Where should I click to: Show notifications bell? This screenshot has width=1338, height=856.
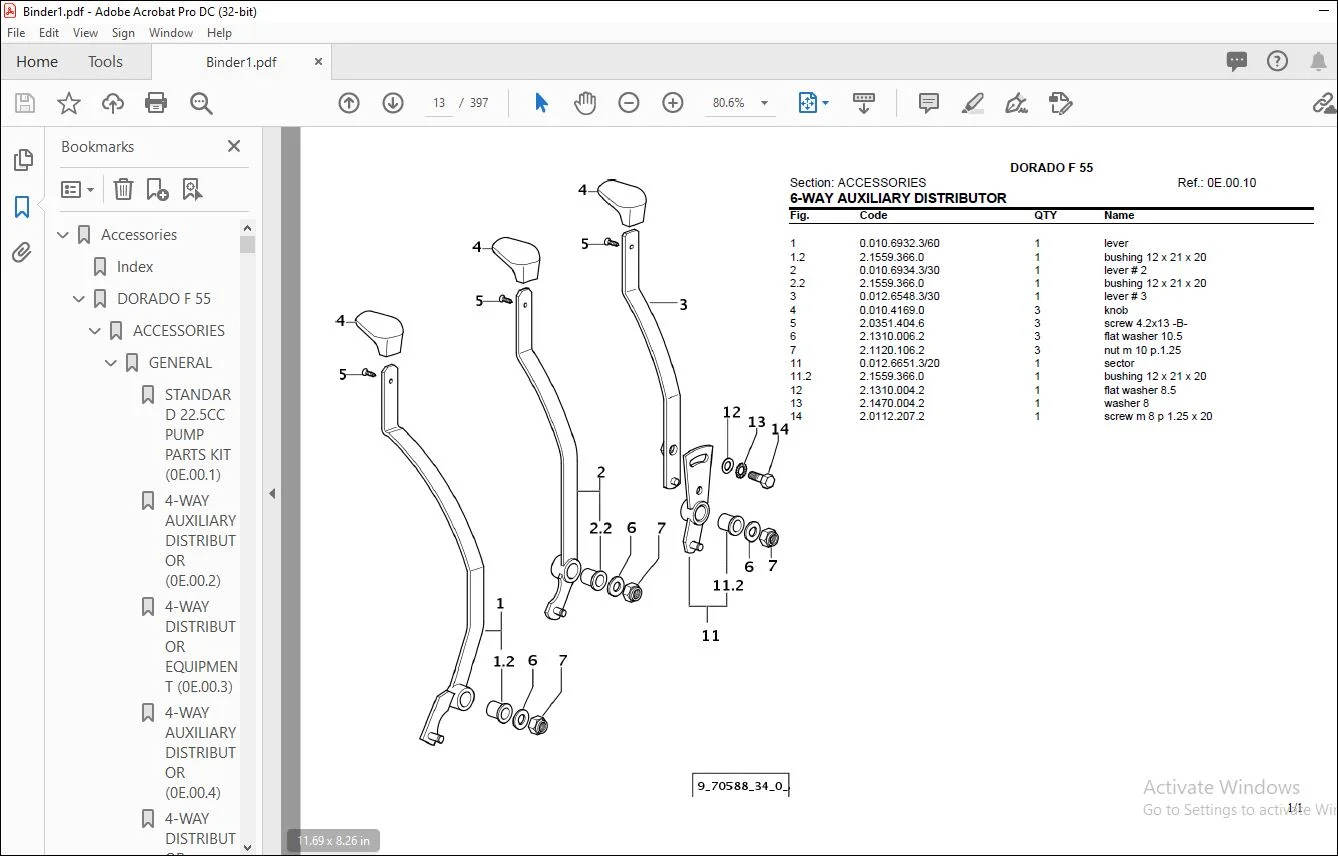tap(1318, 61)
